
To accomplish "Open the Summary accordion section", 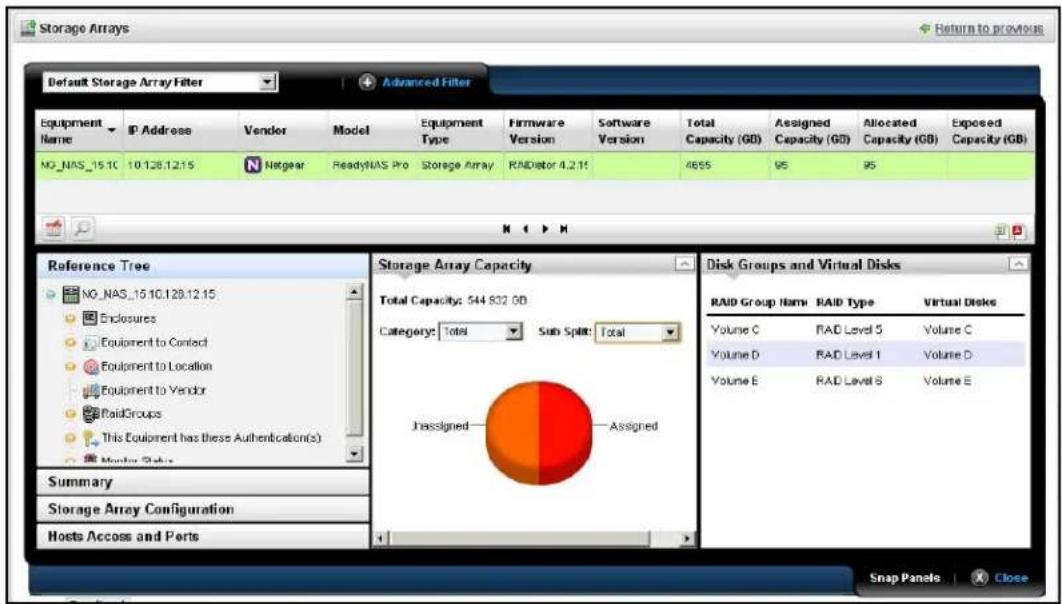I will pyautogui.click(x=203, y=482).
